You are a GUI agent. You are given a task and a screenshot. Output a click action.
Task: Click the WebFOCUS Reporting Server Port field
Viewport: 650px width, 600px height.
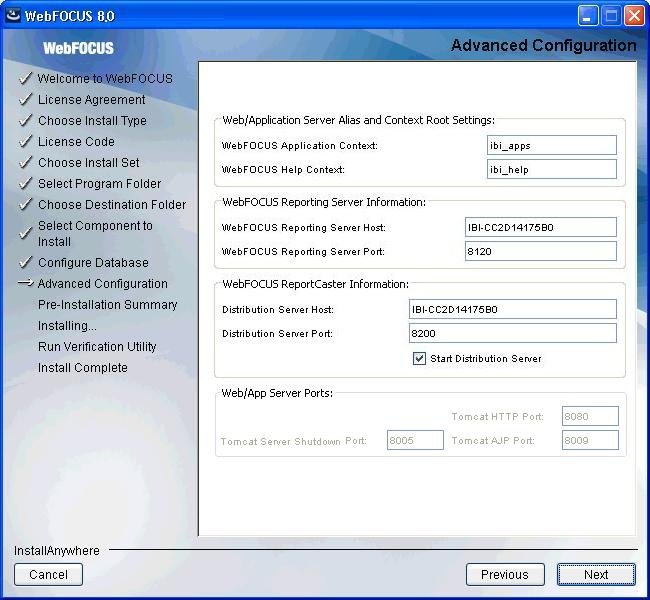(541, 251)
